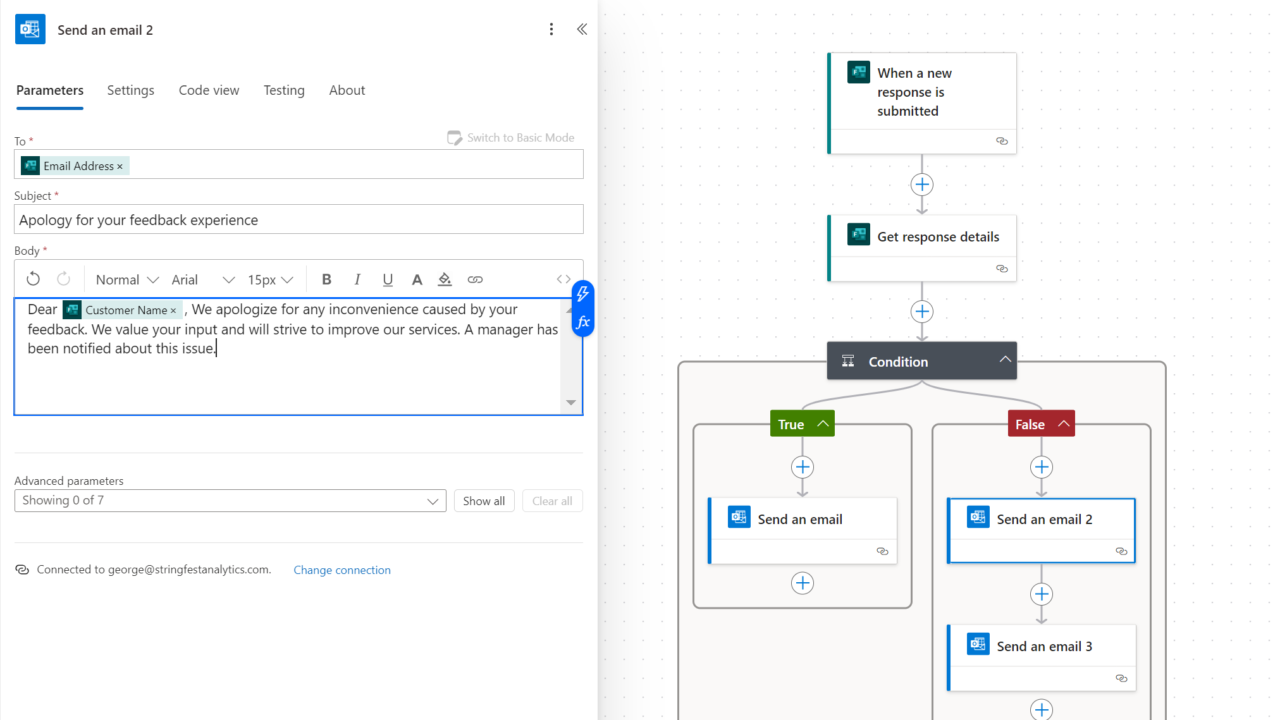
Task: Click the connection icon on Send an email card
Action: point(882,551)
